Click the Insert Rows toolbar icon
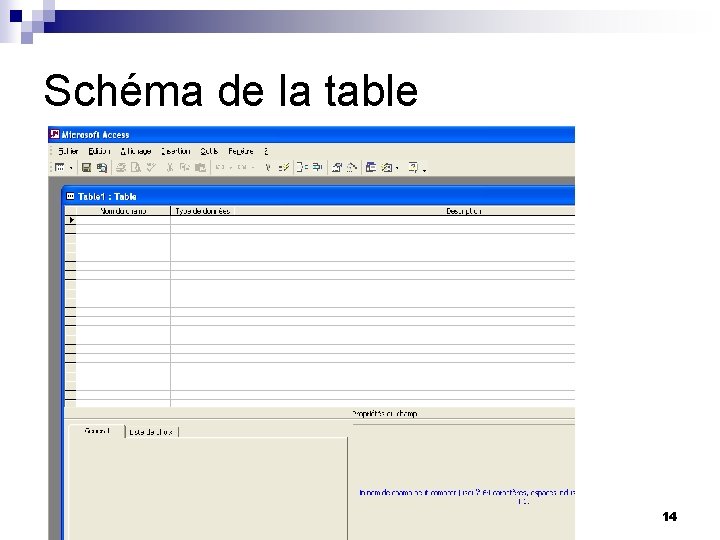The width and height of the screenshot is (720, 540). [x=302, y=168]
